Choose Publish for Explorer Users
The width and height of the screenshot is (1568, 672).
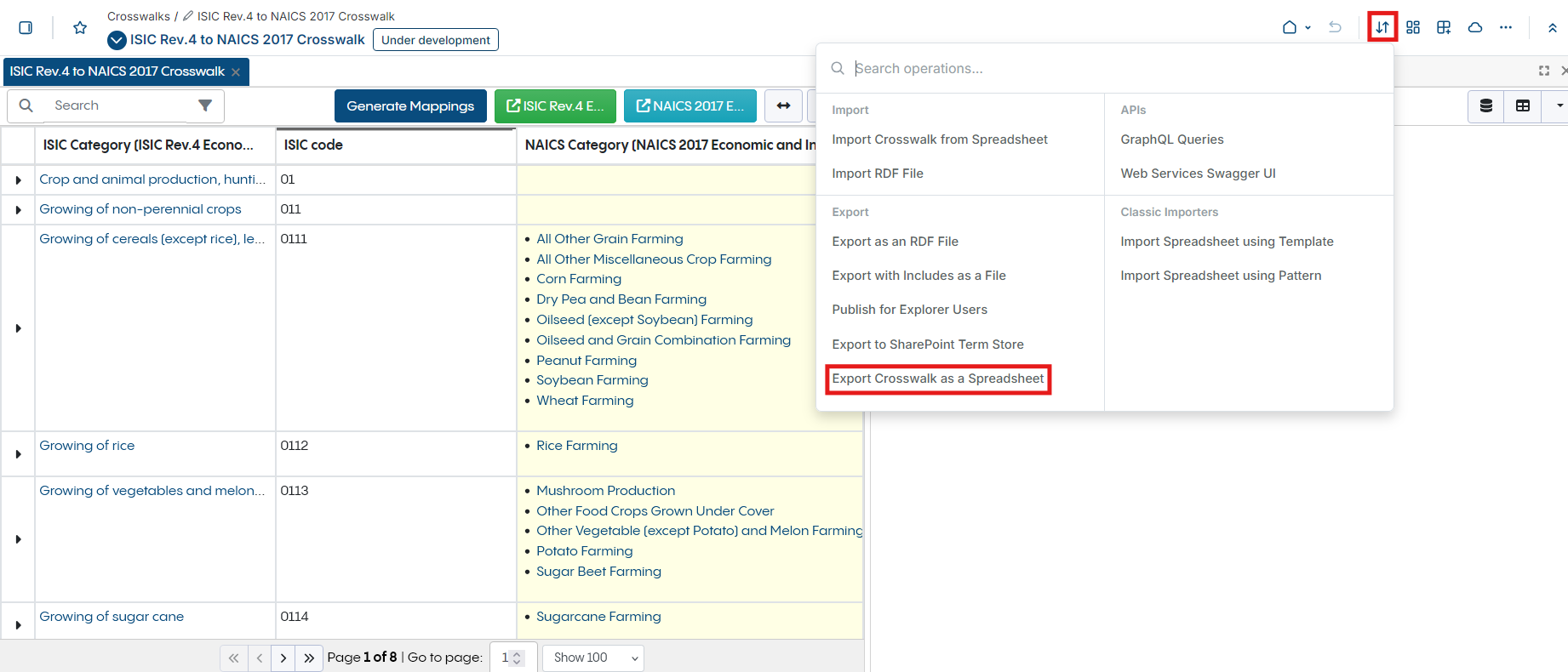tap(910, 310)
